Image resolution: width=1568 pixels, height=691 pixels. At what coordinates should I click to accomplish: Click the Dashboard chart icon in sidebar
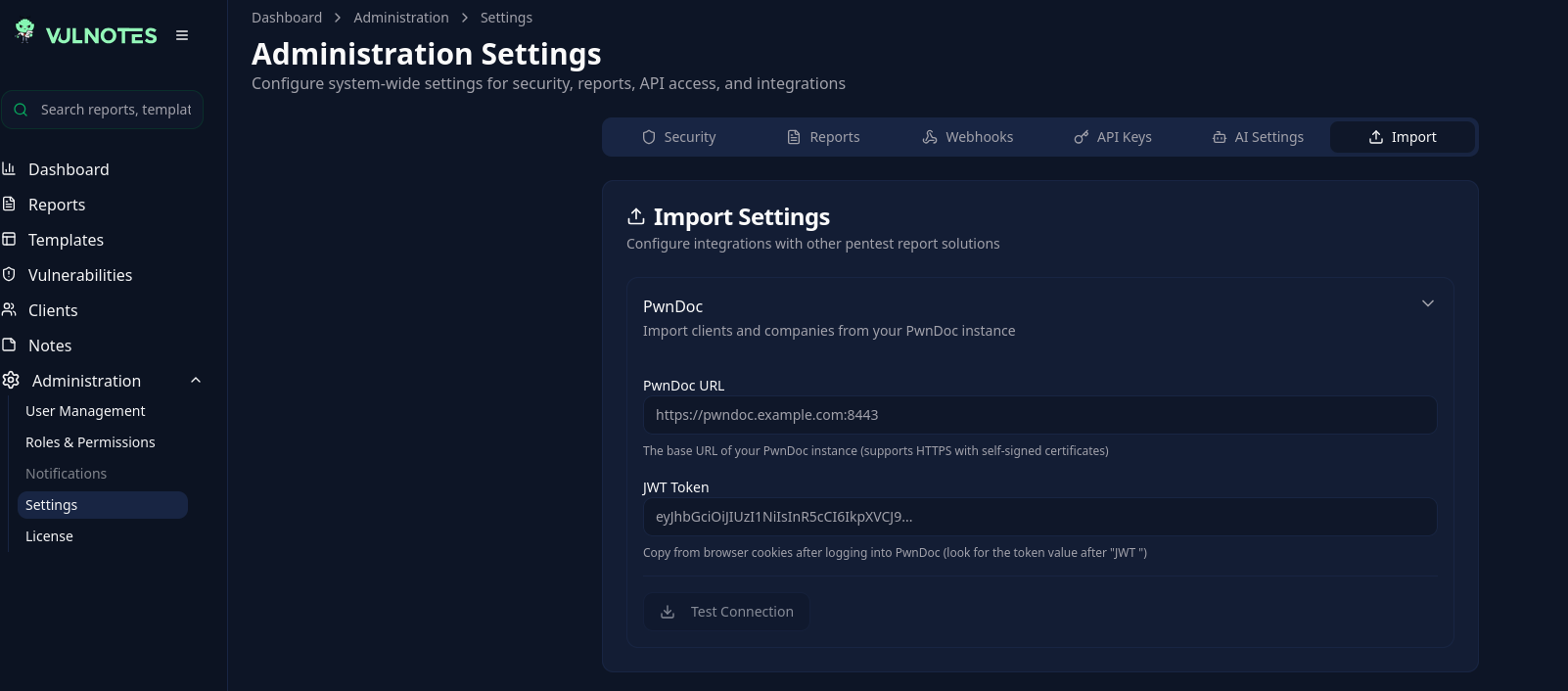tap(9, 168)
